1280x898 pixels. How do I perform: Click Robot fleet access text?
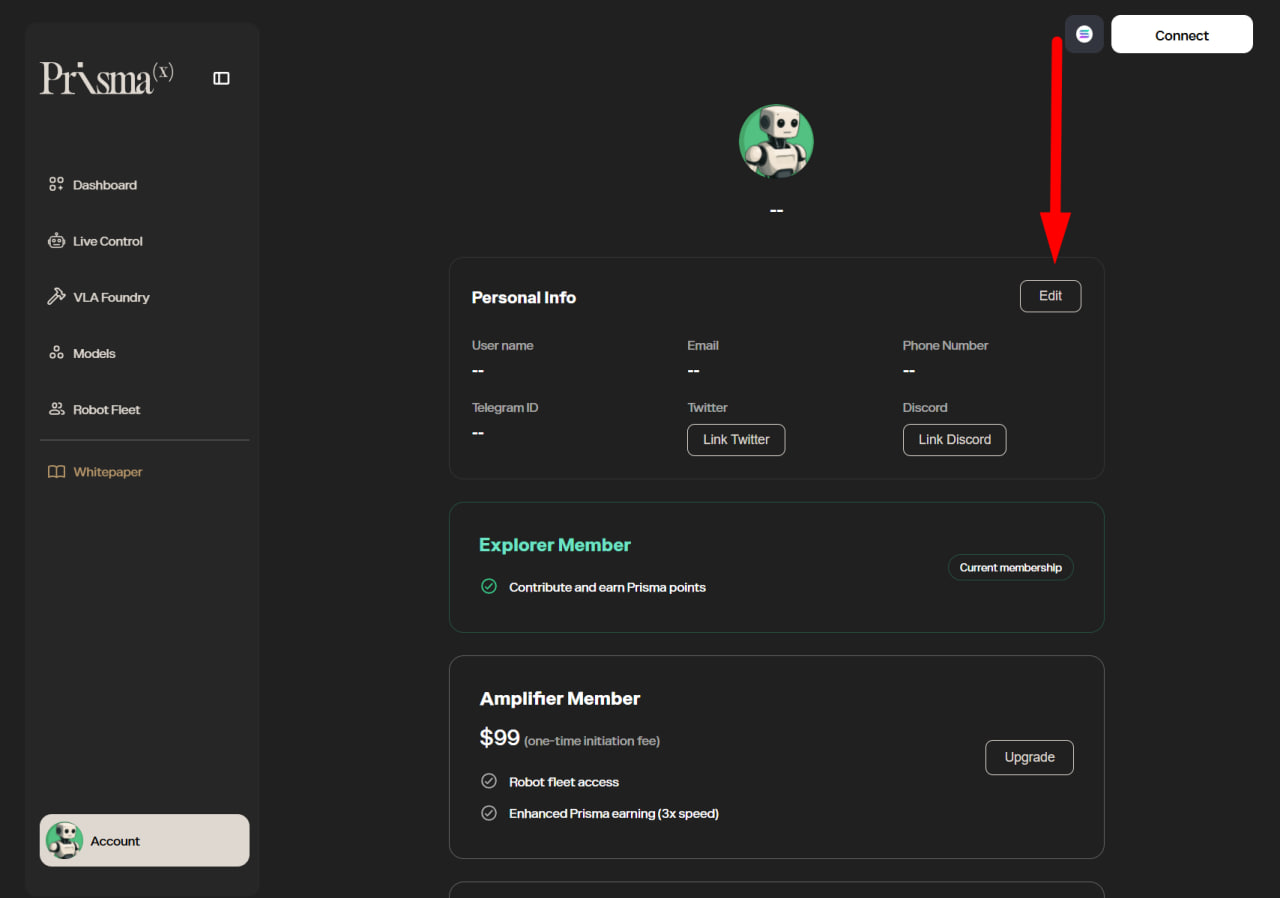[564, 782]
